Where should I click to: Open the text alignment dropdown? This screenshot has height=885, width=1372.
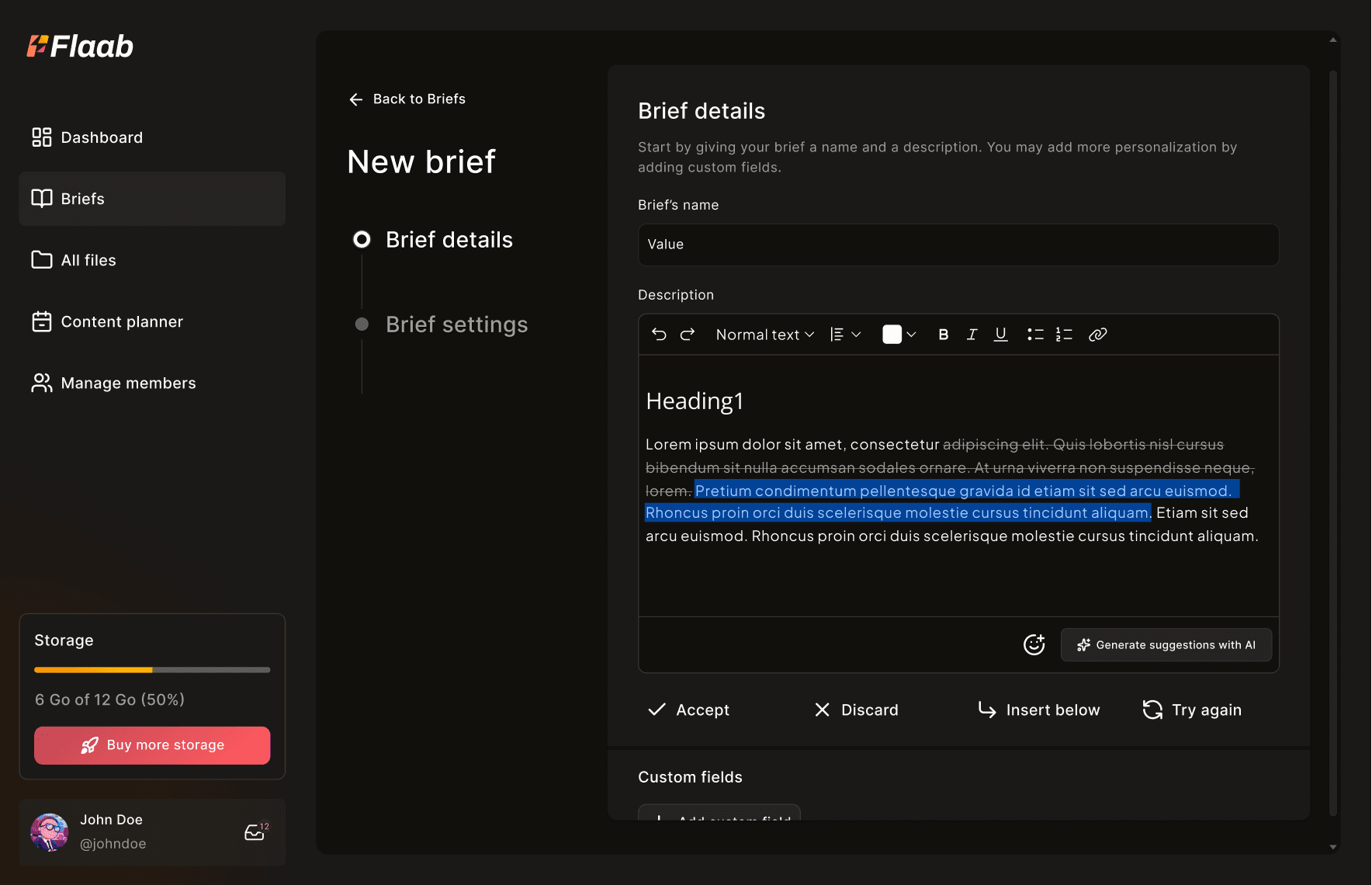coord(846,335)
